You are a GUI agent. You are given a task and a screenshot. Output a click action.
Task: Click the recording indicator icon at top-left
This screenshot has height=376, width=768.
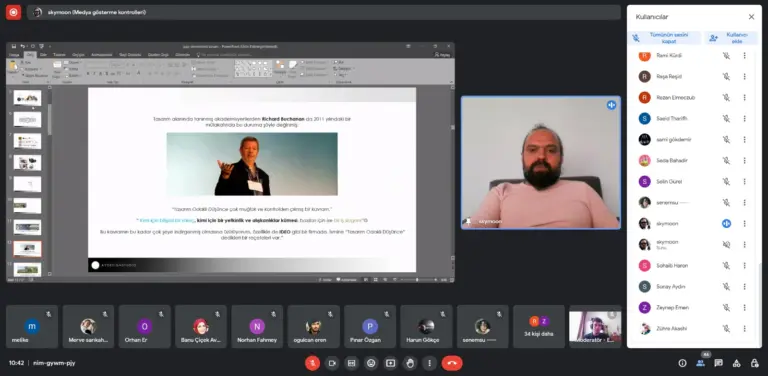[x=13, y=12]
